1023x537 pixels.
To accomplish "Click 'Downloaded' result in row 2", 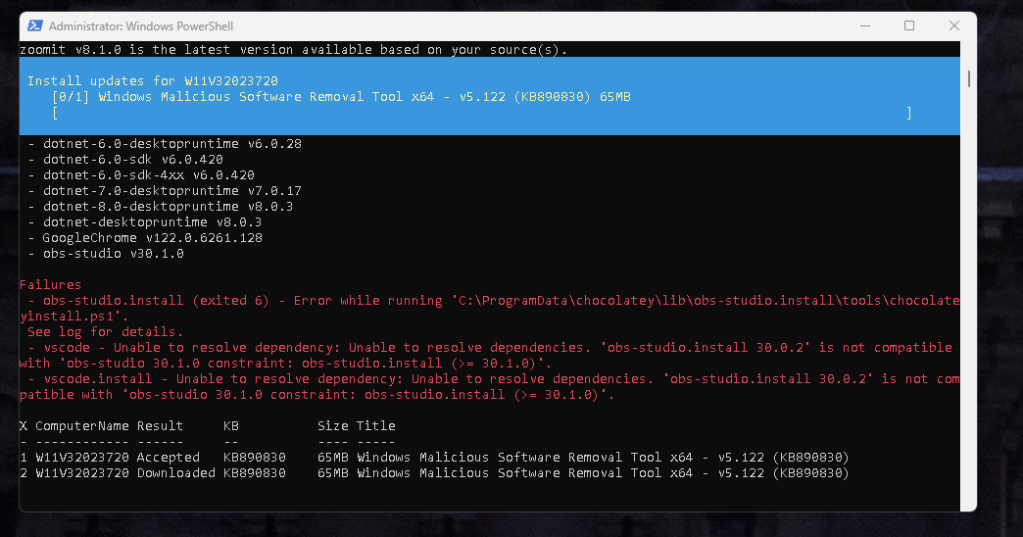I will click(x=176, y=472).
